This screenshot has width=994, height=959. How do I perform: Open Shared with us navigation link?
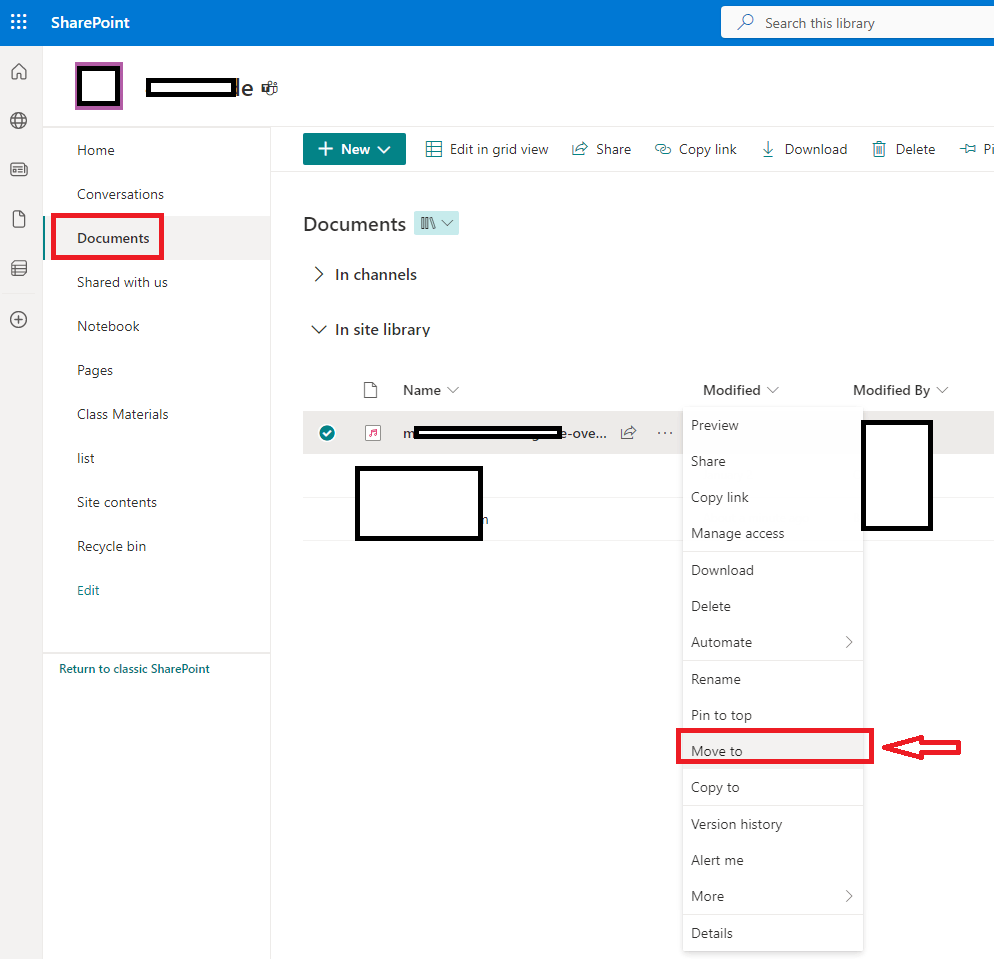pyautogui.click(x=122, y=282)
